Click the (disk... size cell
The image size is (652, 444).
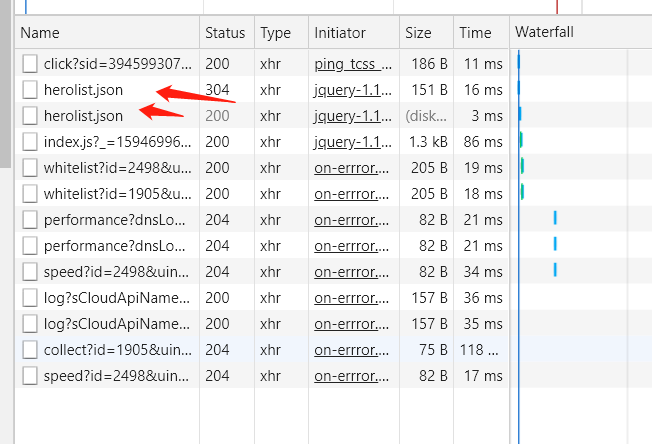point(426,116)
